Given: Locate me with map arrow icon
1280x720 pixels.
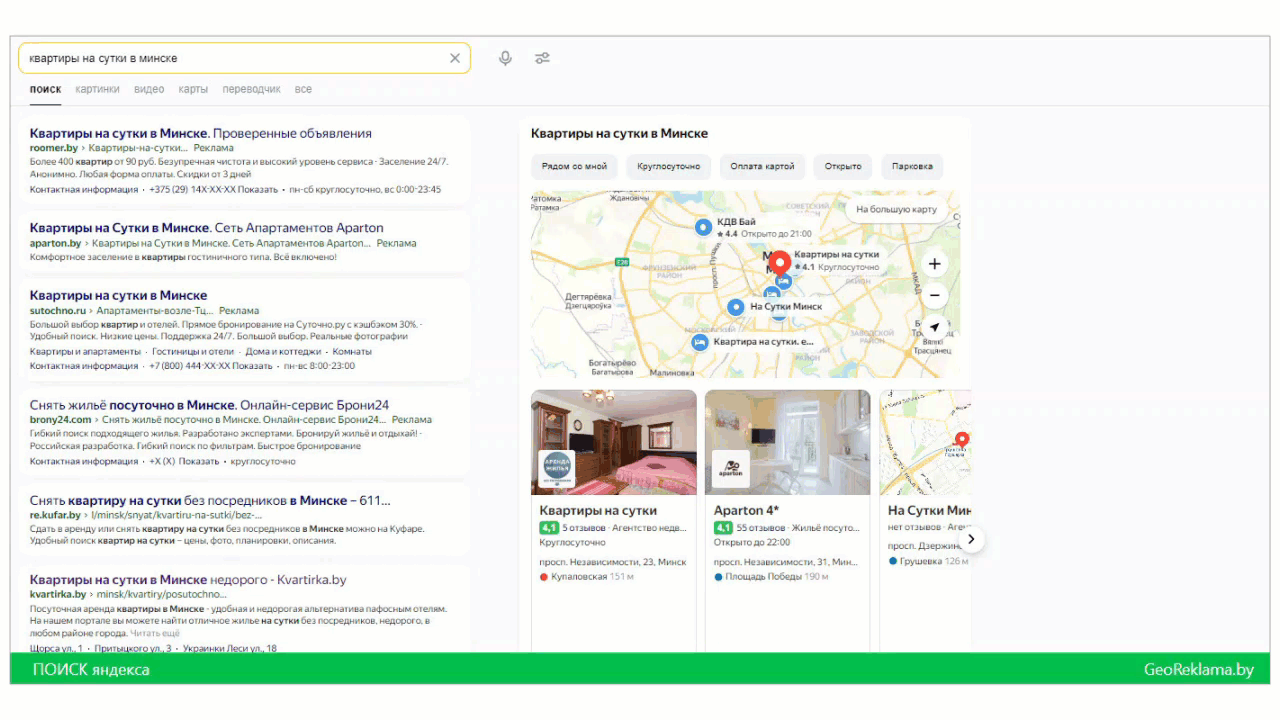Looking at the screenshot, I should coord(934,327).
